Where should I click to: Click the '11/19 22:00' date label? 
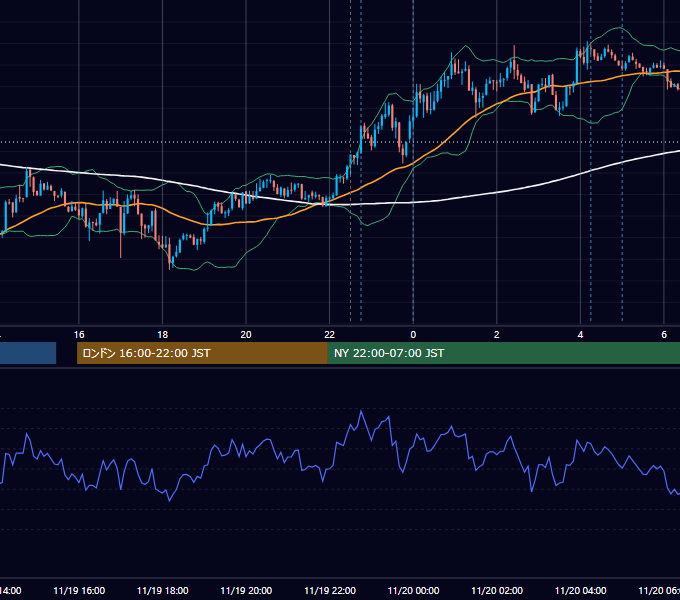(330, 590)
